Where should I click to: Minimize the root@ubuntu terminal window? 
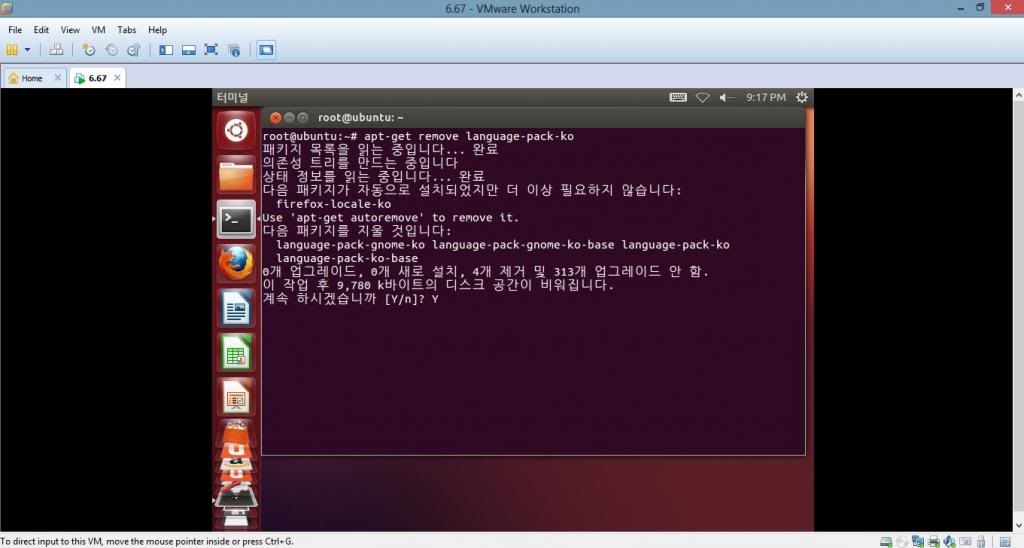pos(289,118)
